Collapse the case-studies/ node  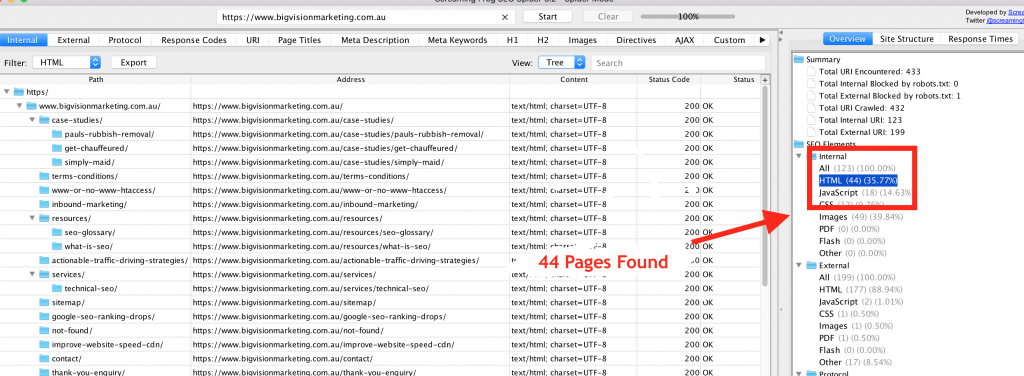[x=33, y=120]
